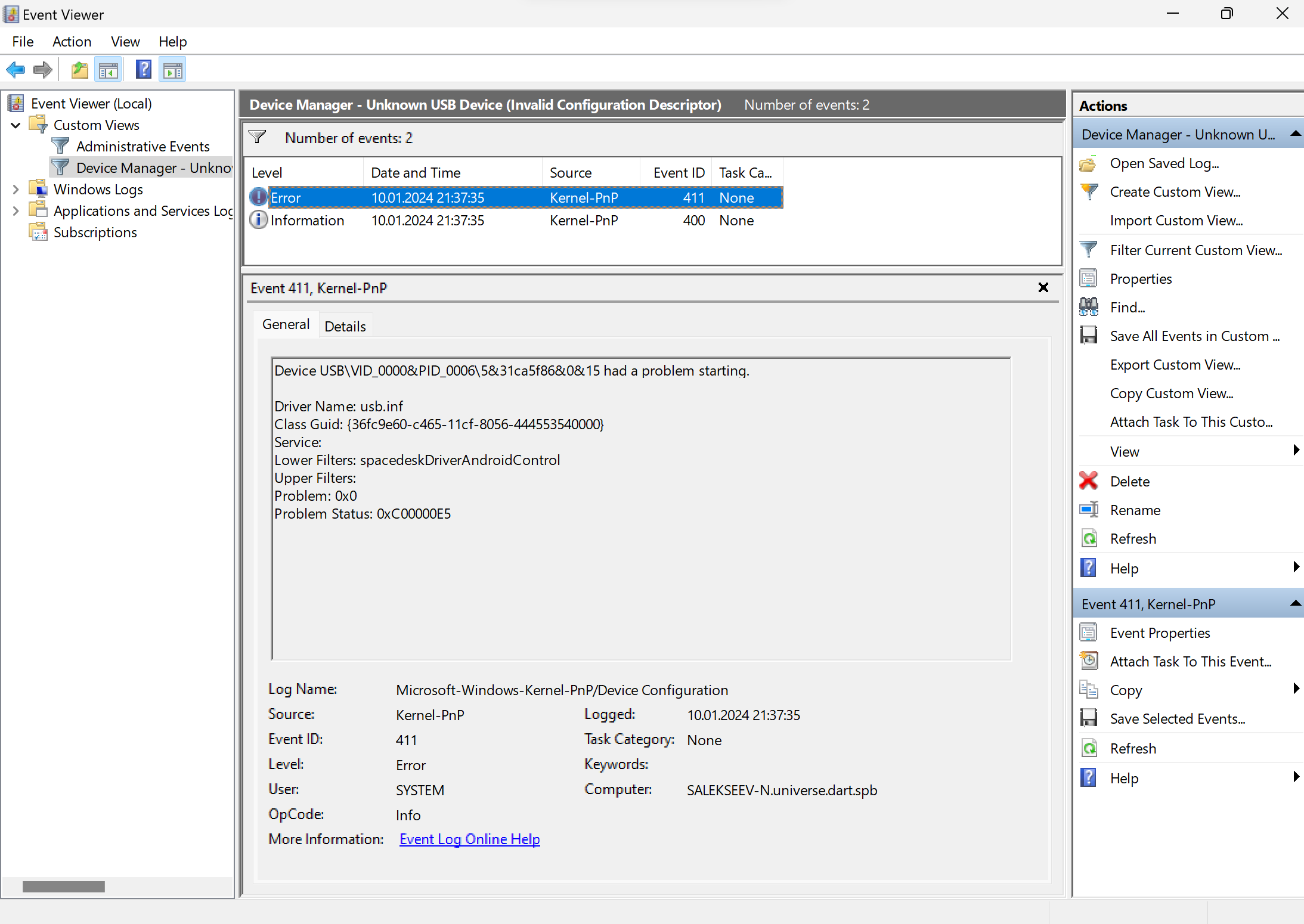Collapse the Event 411 actions section
Image resolution: width=1304 pixels, height=924 pixels.
tap(1295, 604)
